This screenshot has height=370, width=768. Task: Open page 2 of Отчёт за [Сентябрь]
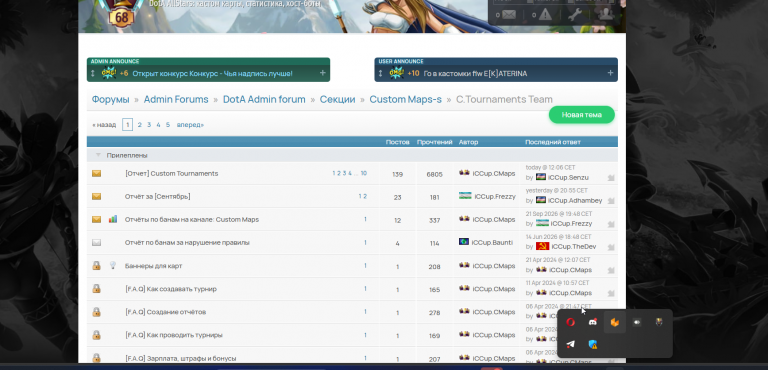click(364, 196)
